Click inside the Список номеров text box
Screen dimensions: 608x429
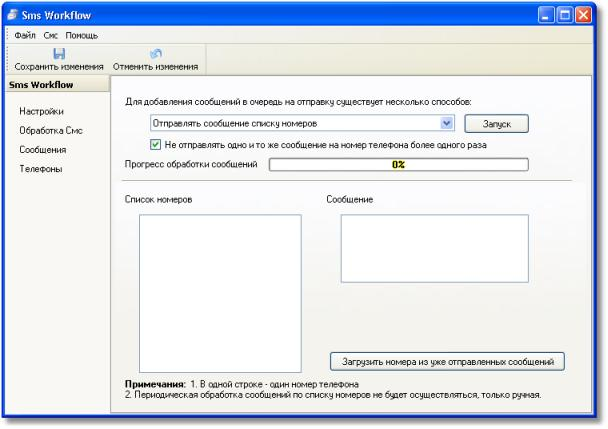pyautogui.click(x=220, y=293)
